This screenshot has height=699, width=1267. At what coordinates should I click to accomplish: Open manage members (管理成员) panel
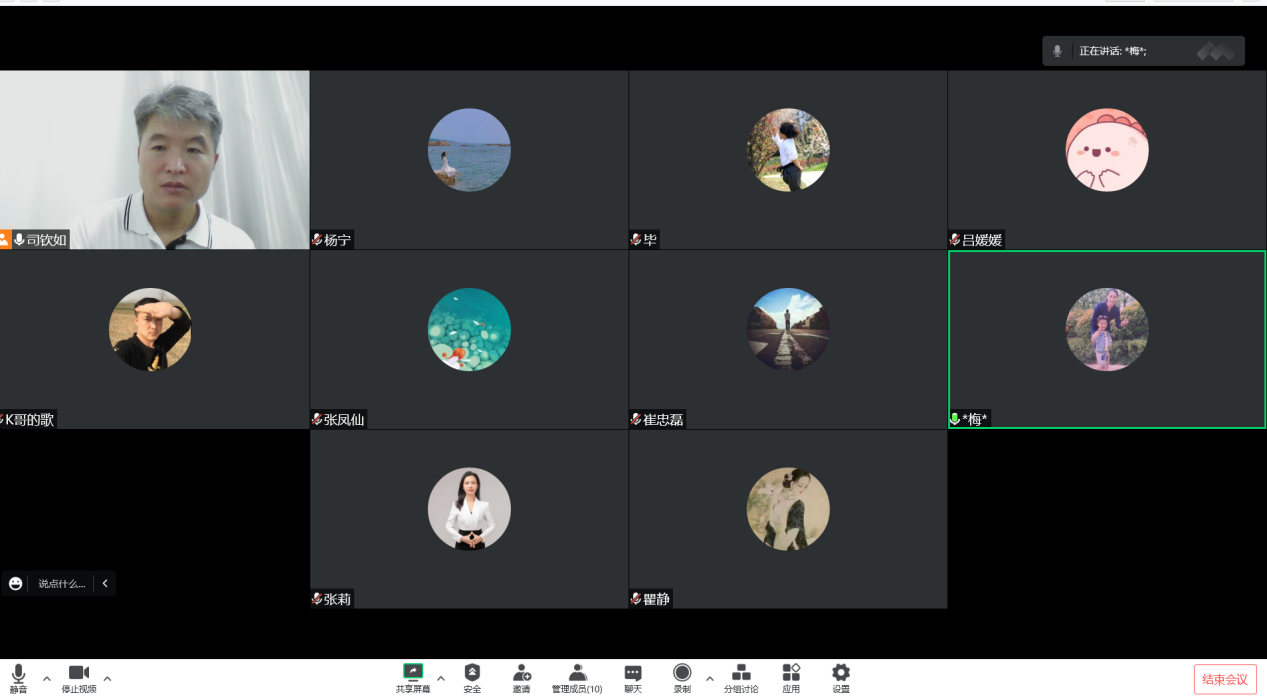pyautogui.click(x=577, y=677)
